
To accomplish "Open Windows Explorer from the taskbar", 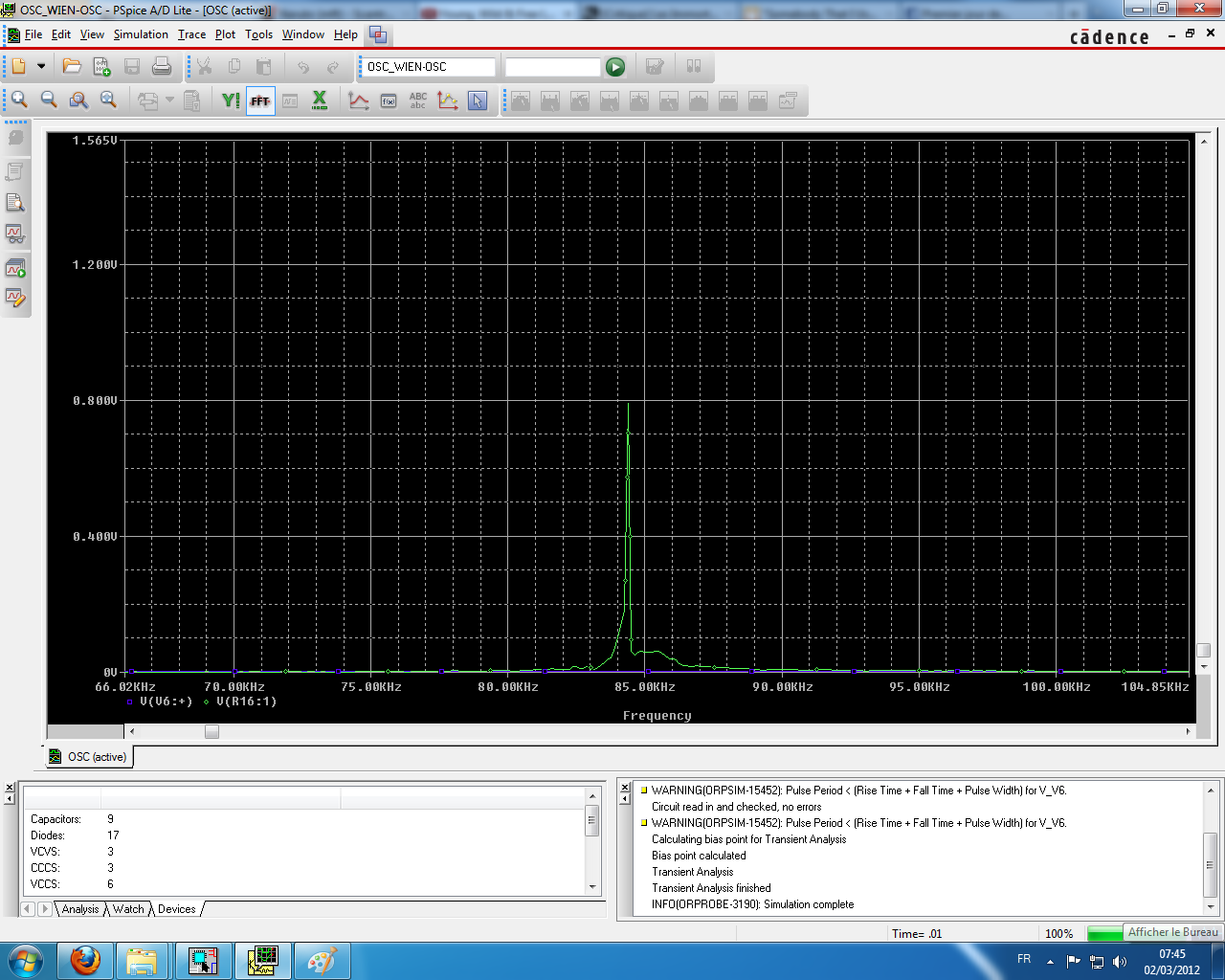I will 143,961.
